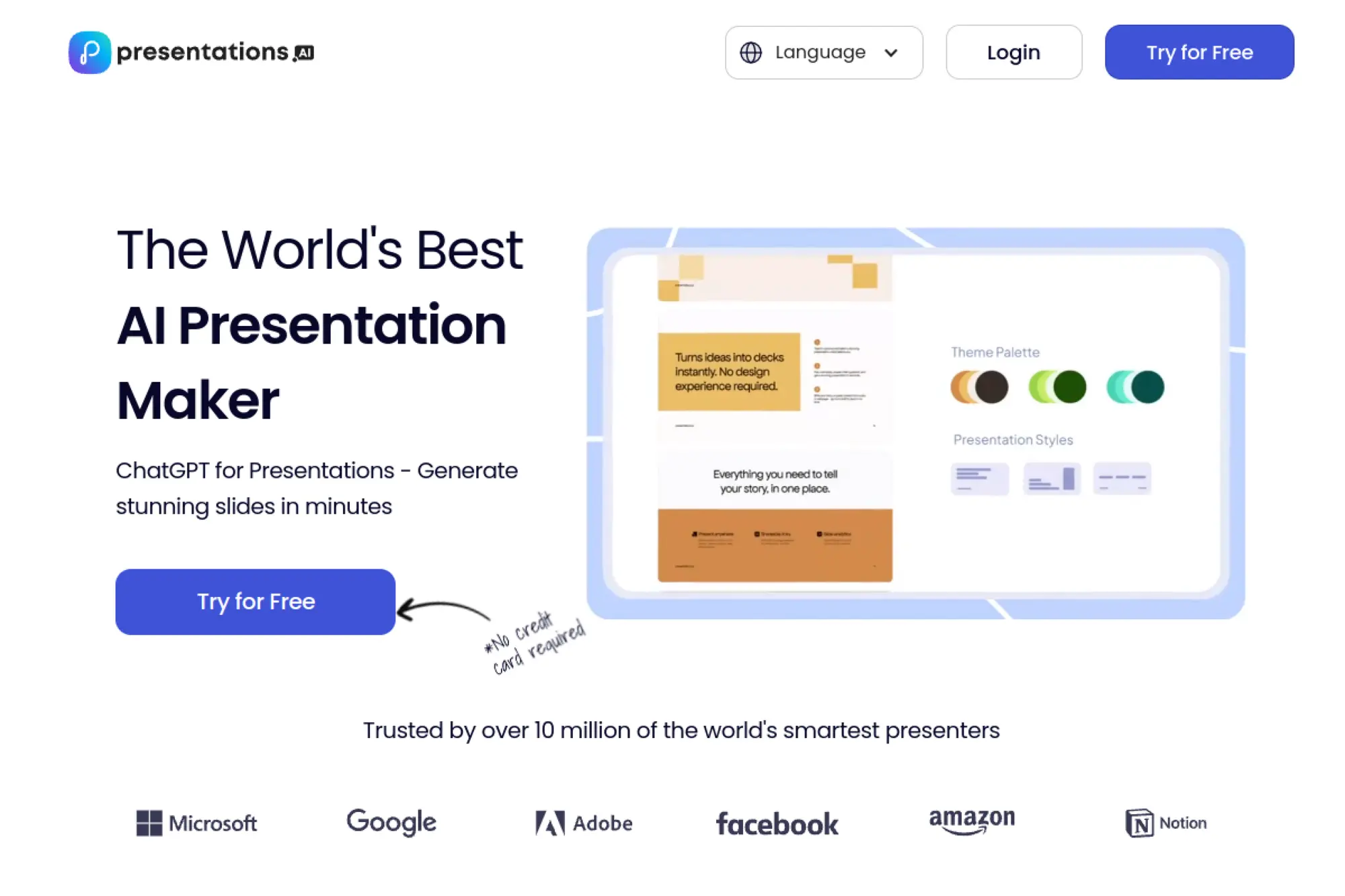The width and height of the screenshot is (1345, 896).
Task: Select the first presentation style thumbnail
Action: click(979, 478)
